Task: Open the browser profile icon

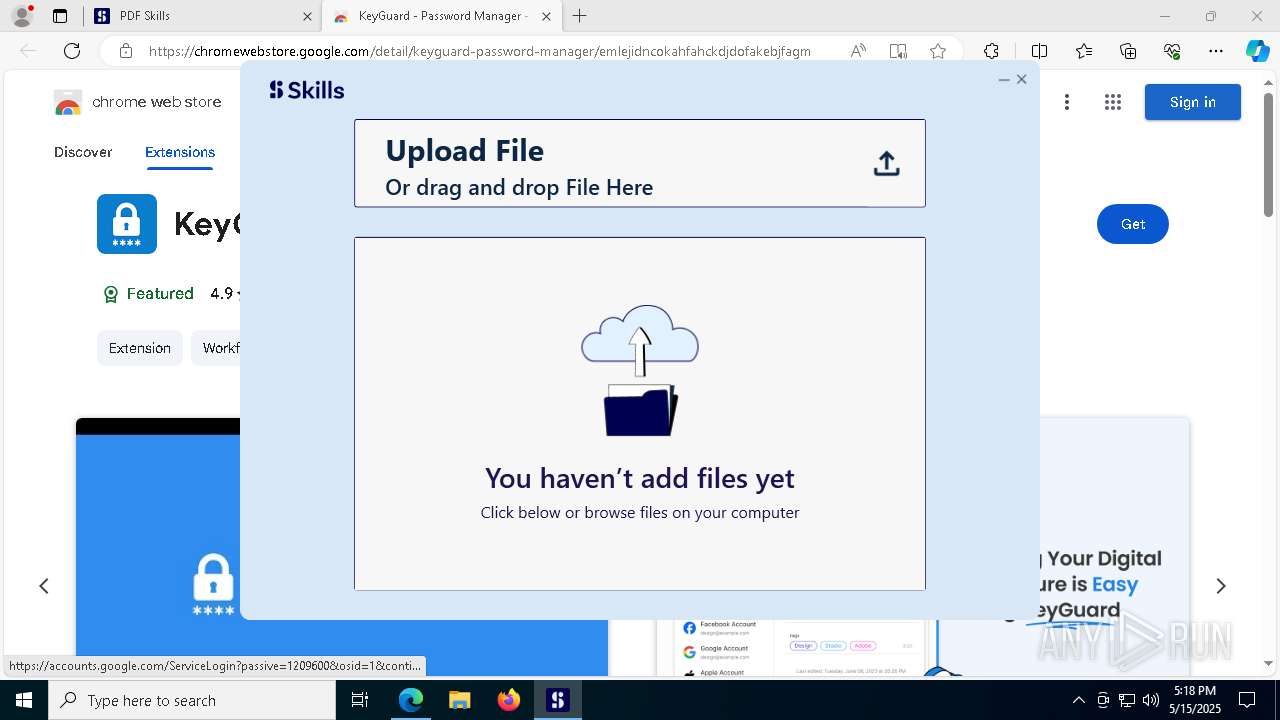Action: coord(22,16)
